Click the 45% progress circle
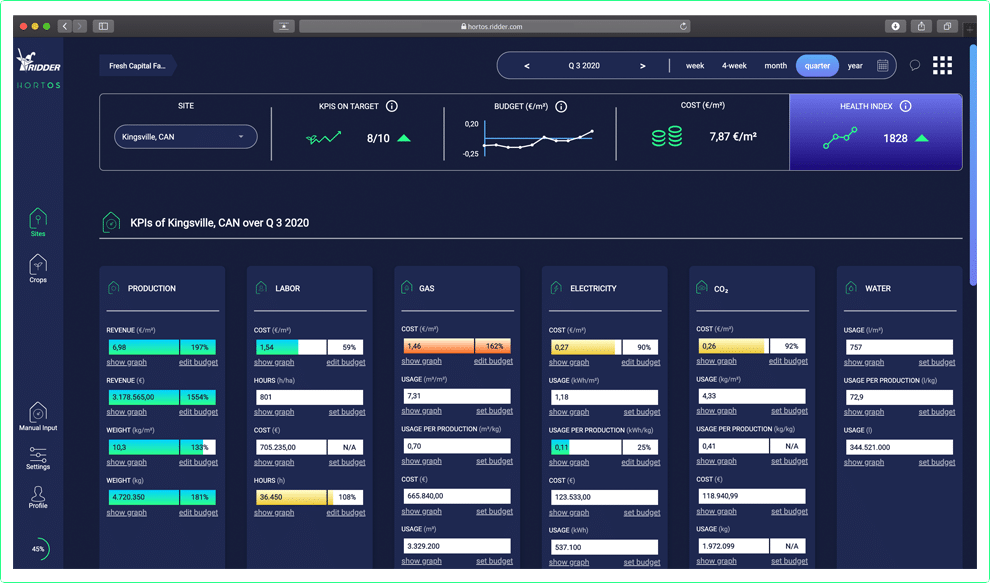The height and width of the screenshot is (583, 990). point(38,549)
